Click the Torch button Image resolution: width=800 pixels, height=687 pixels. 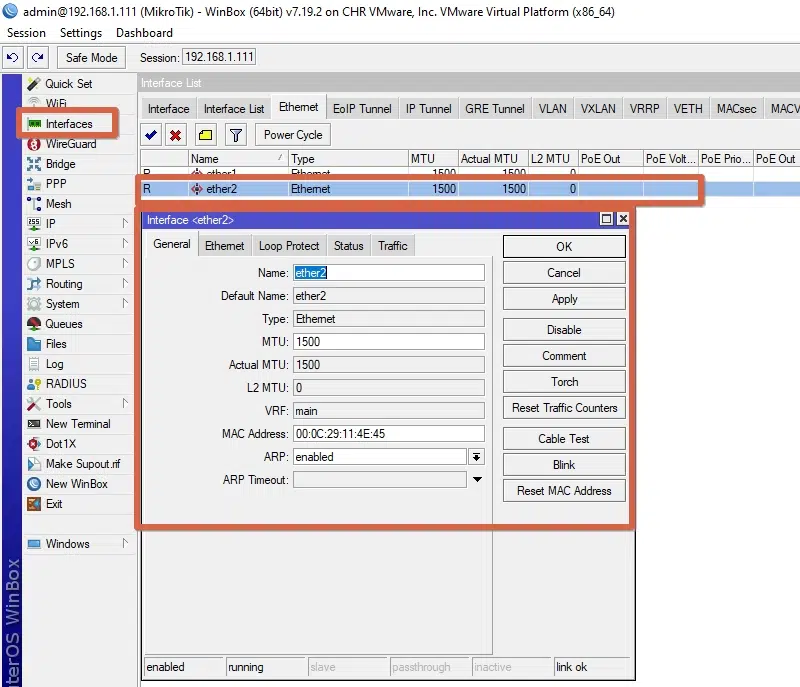pos(564,382)
